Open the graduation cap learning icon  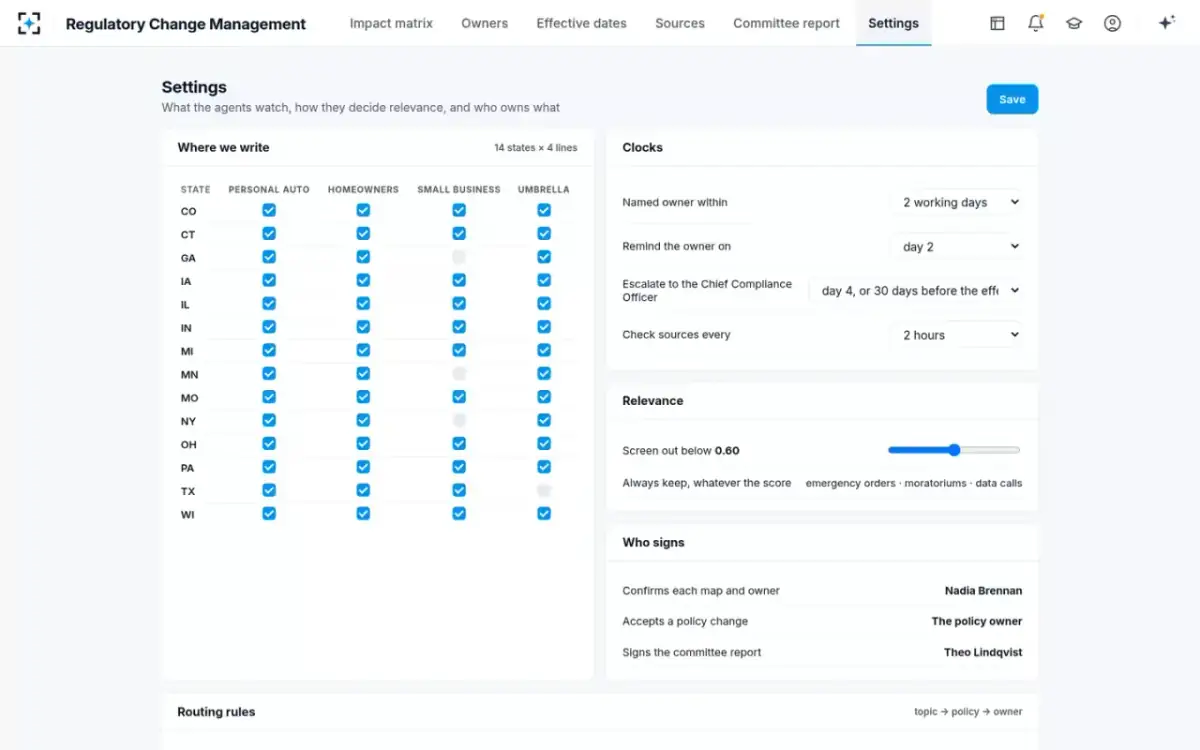point(1074,23)
